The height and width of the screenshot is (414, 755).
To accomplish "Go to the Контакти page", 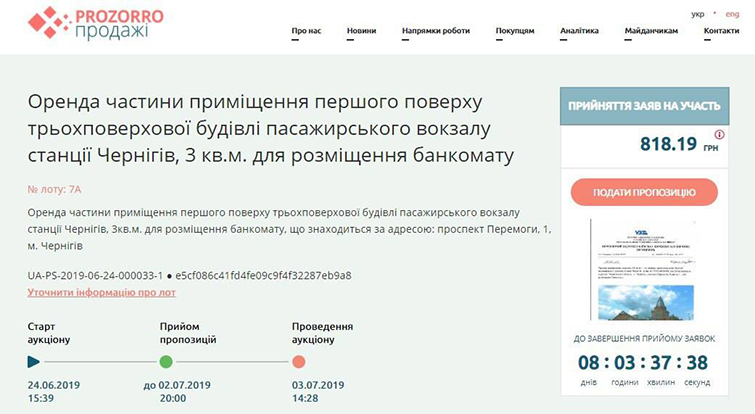I will [x=721, y=31].
